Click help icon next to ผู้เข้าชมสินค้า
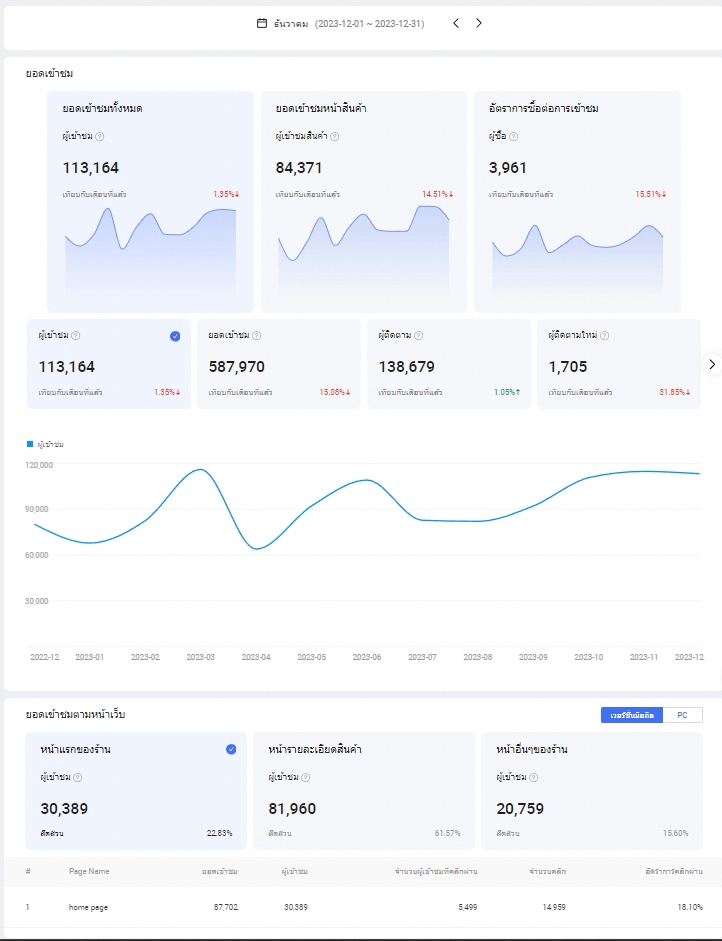This screenshot has height=941, width=722. (334, 136)
